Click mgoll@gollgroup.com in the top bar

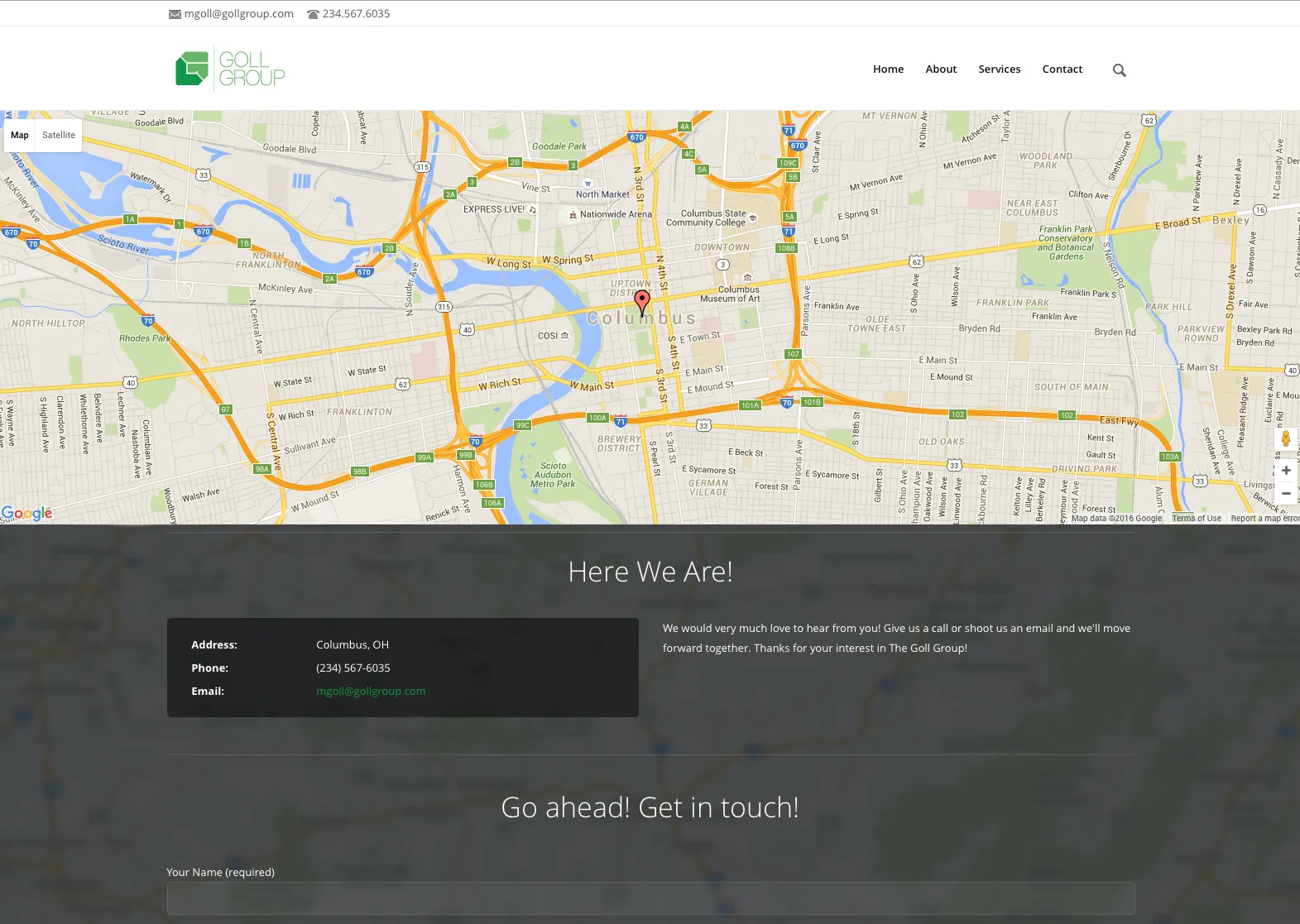(239, 14)
